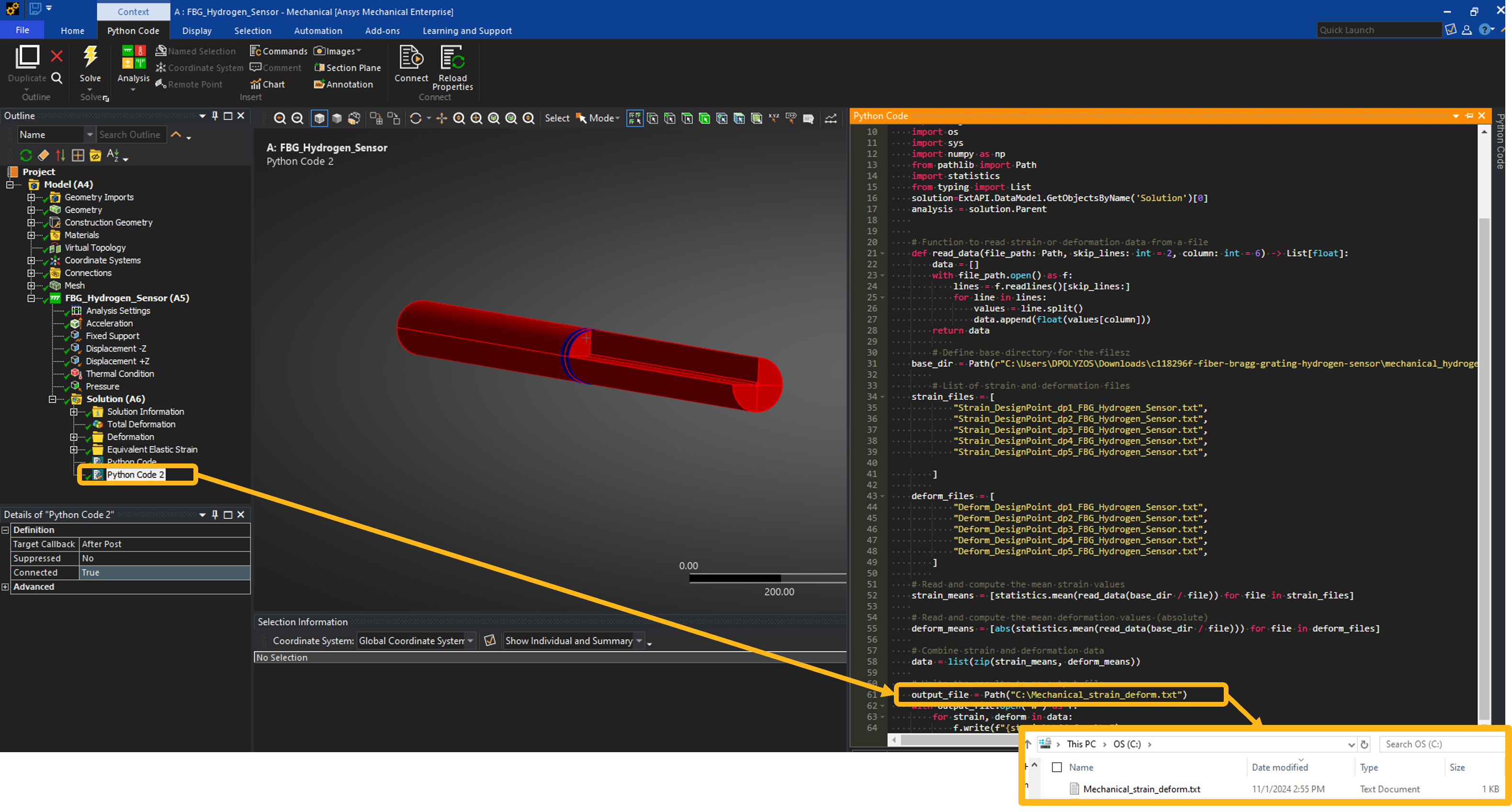1512x812 pixels.
Task: Expand the Advanced section
Action: click(x=5, y=586)
